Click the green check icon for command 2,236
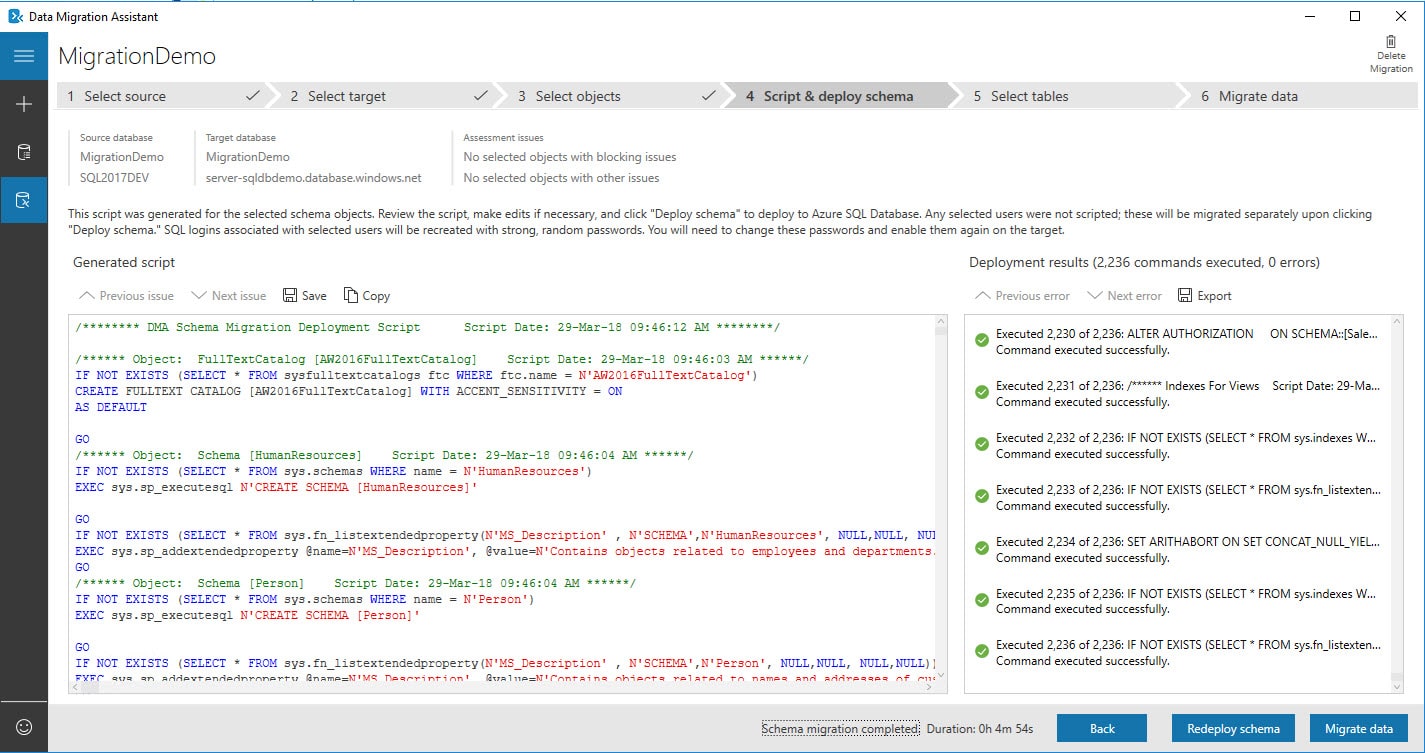The height and width of the screenshot is (753, 1425). (x=982, y=652)
